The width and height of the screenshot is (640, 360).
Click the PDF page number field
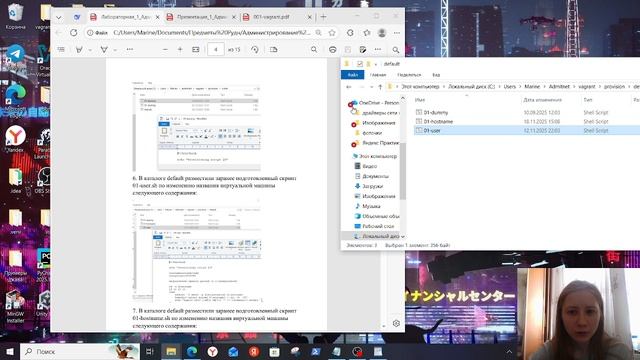[x=216, y=49]
